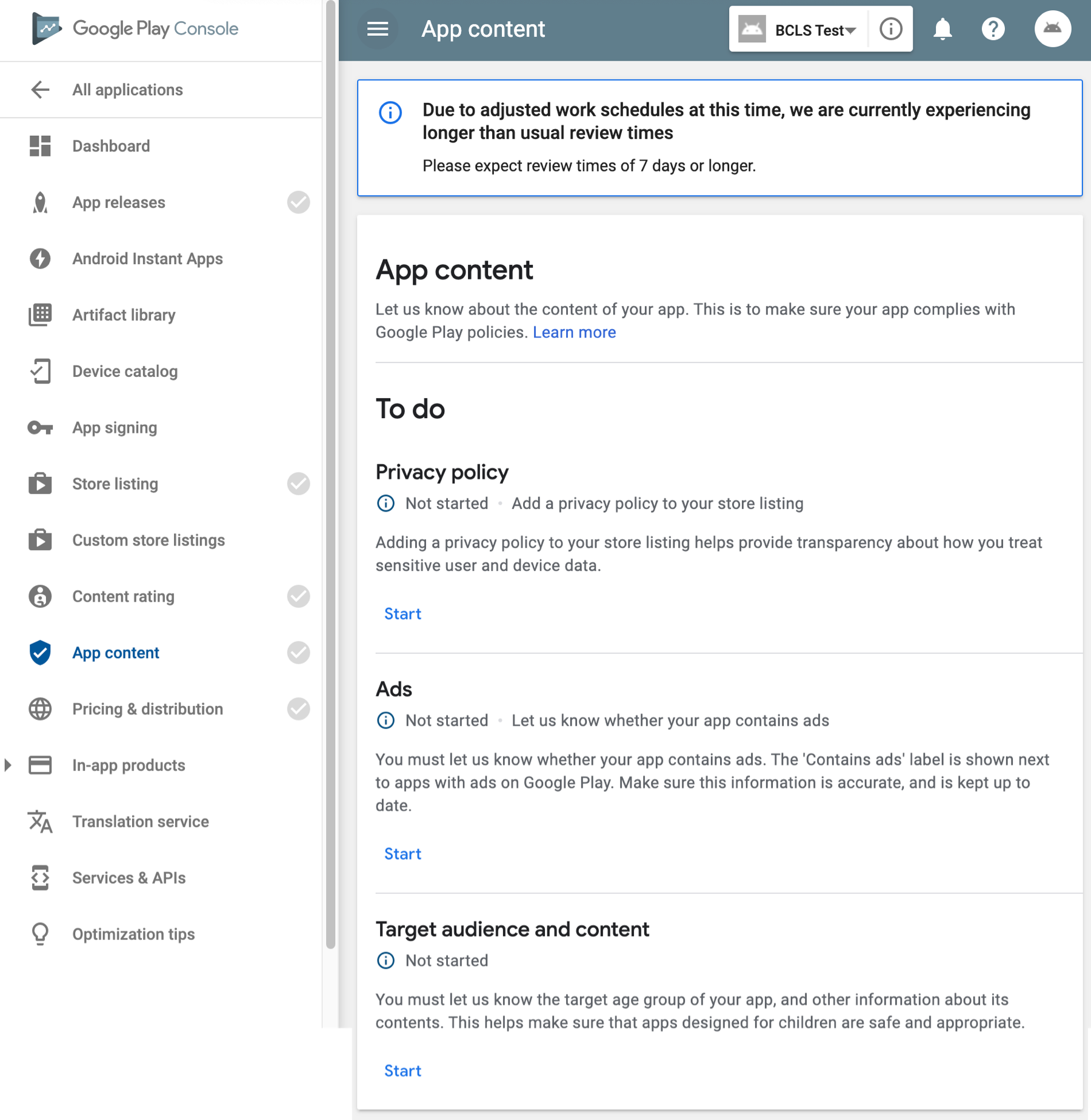Click the Translation service icon
The width and height of the screenshot is (1091, 1120).
pos(40,822)
